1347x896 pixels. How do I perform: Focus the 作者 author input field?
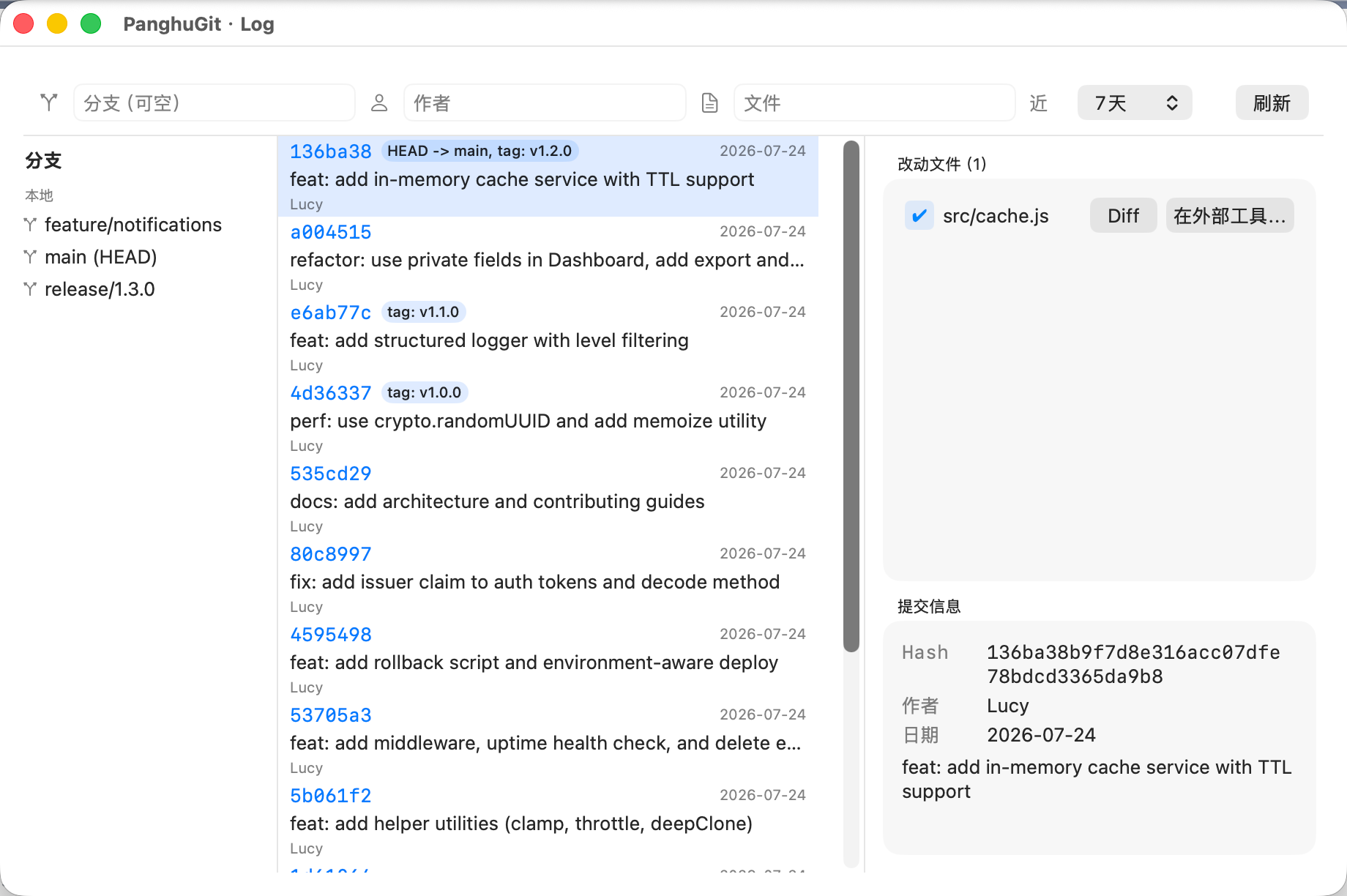pyautogui.click(x=545, y=102)
